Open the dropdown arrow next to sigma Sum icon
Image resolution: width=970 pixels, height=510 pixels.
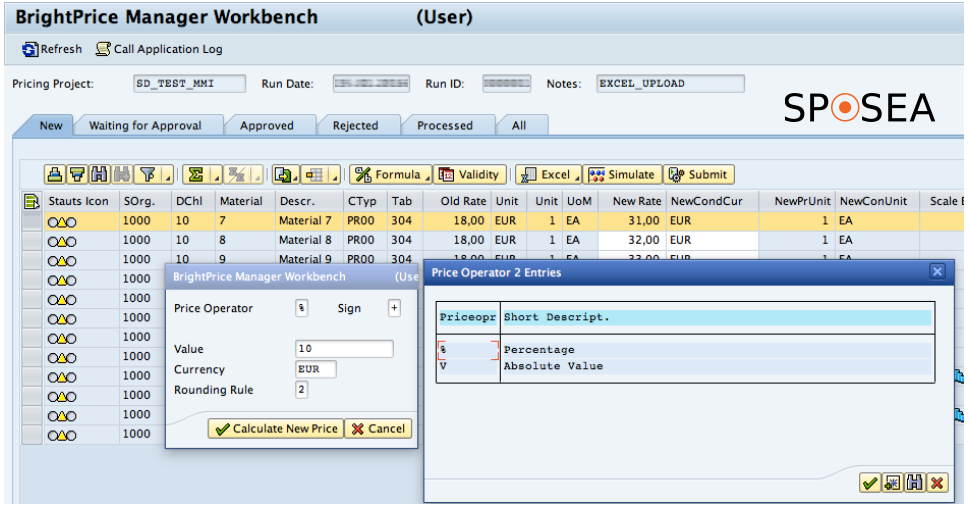(x=217, y=176)
